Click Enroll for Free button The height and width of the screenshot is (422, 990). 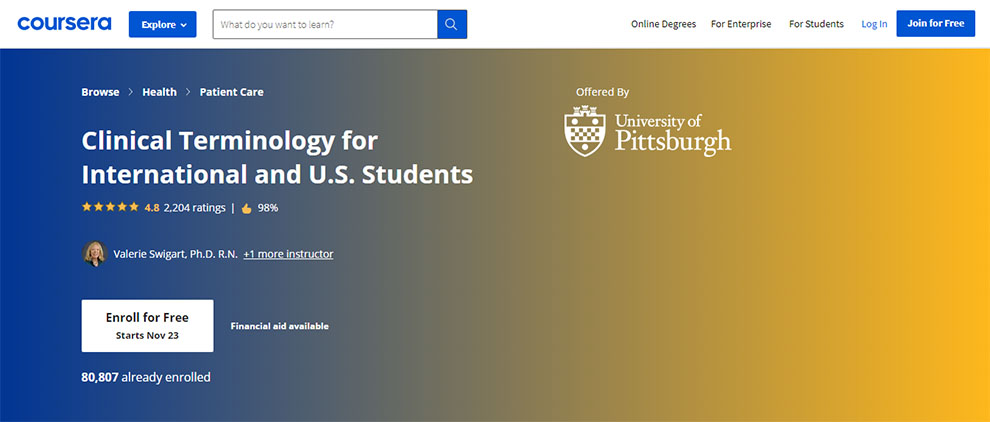[147, 326]
